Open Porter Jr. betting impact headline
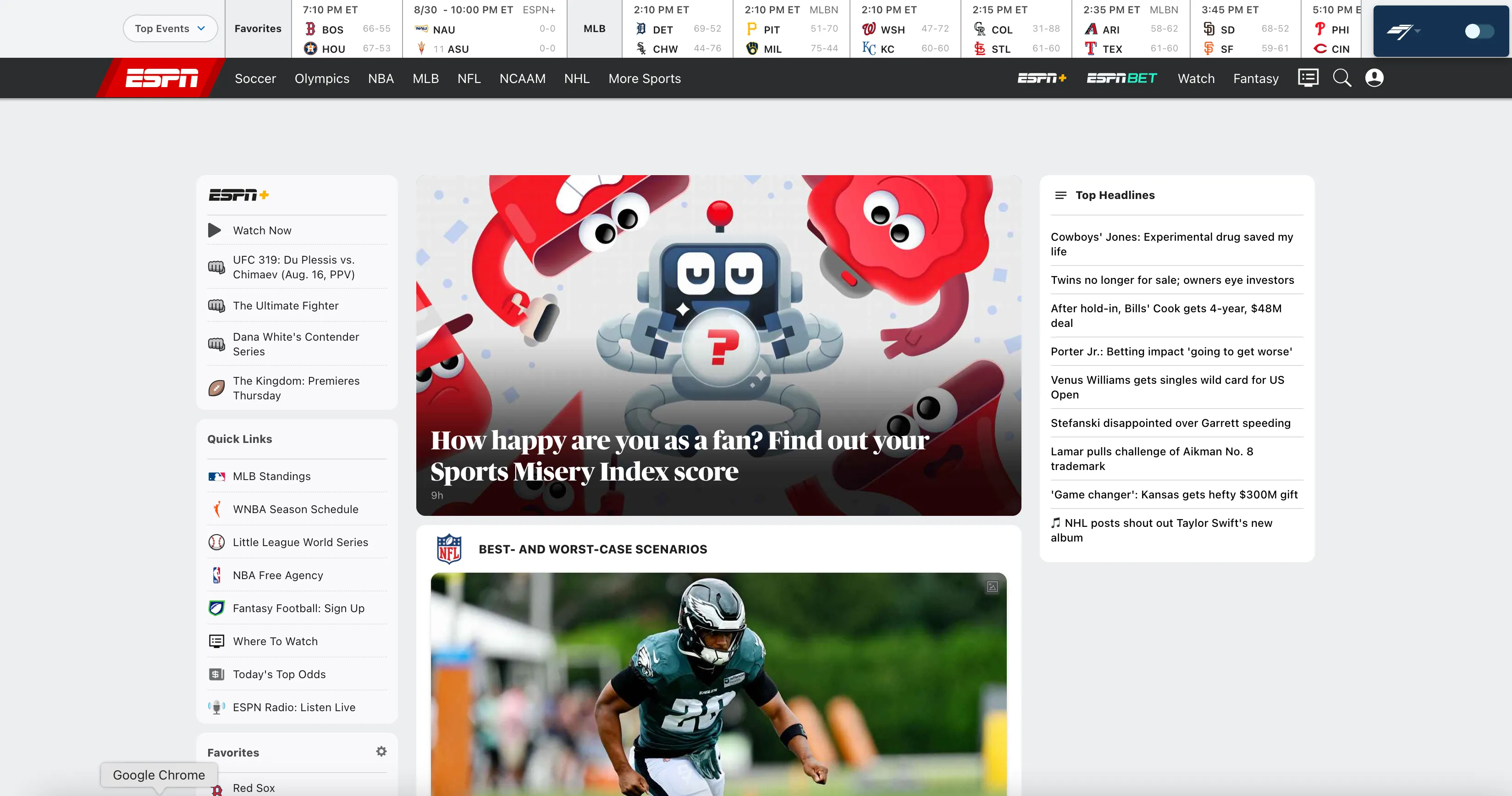1512x796 pixels. click(x=1171, y=352)
